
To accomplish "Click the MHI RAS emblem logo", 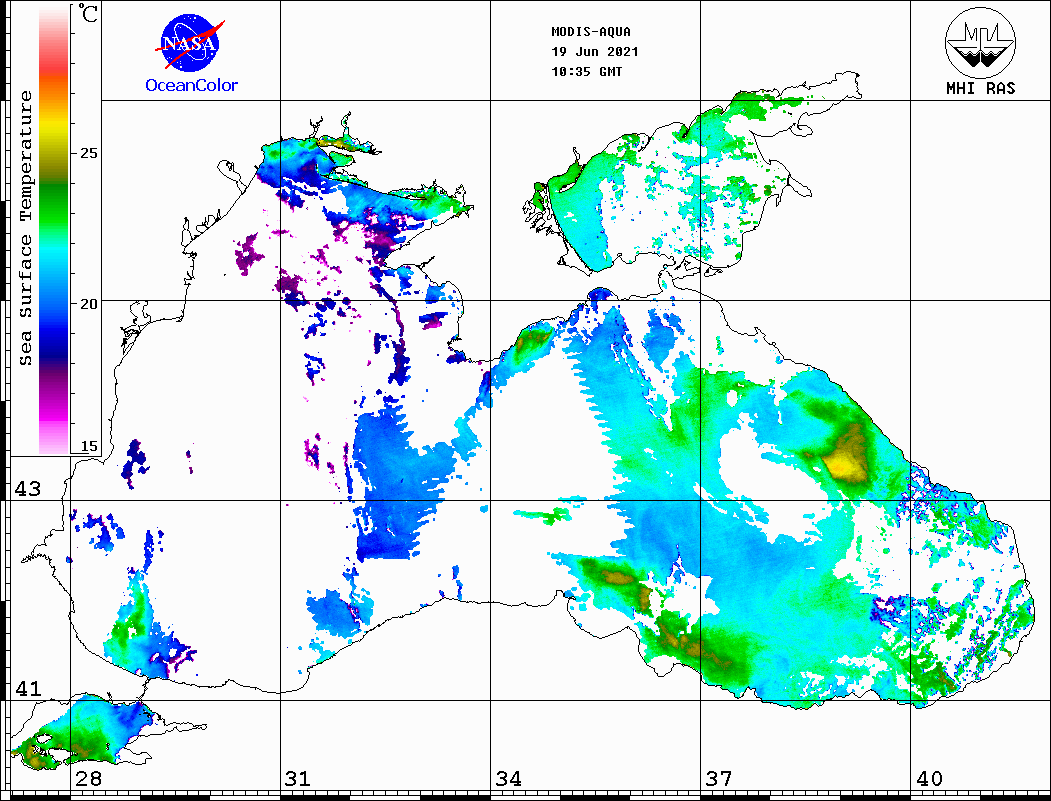I will (980, 41).
